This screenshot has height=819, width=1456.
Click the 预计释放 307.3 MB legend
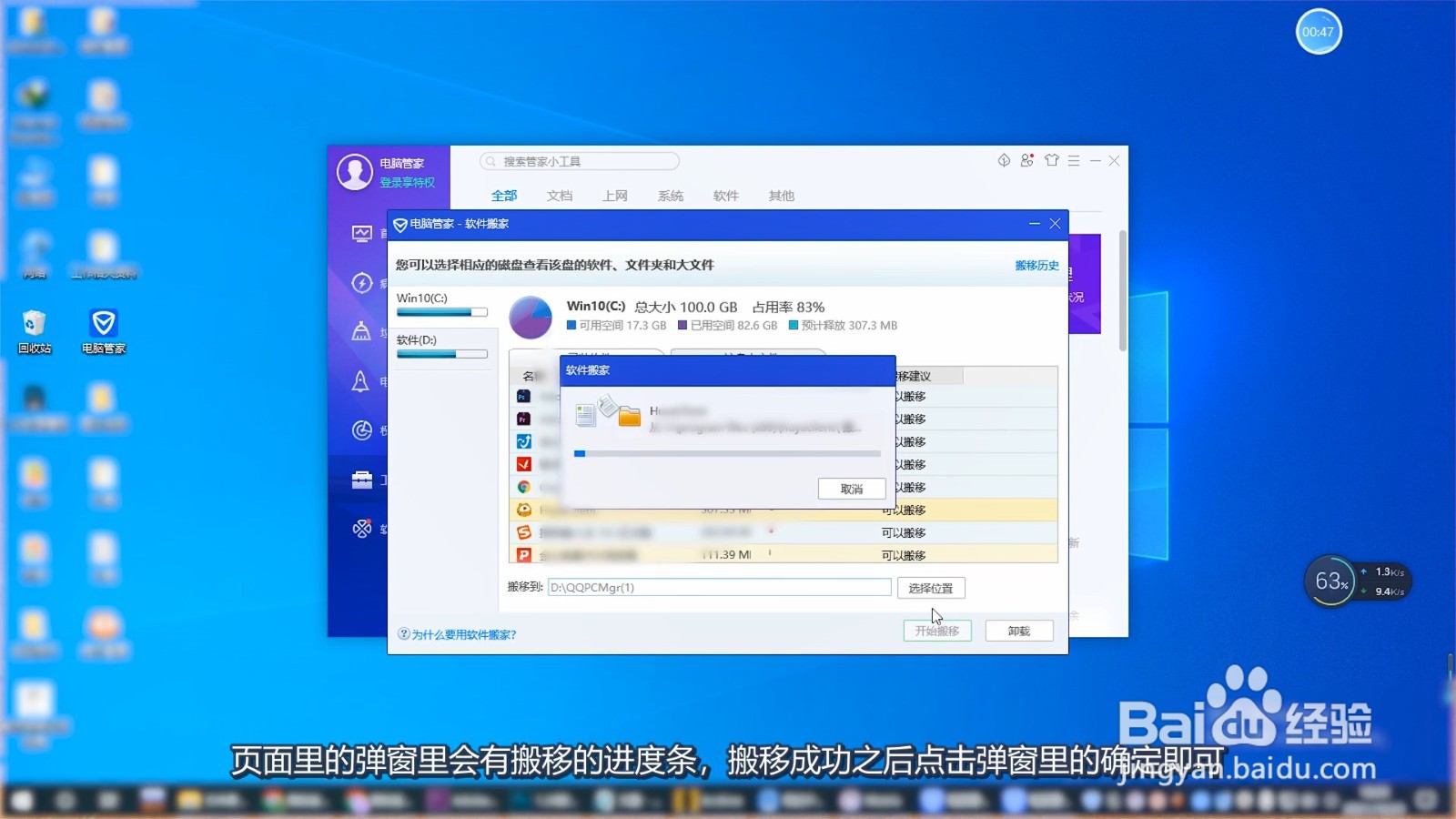(x=844, y=326)
